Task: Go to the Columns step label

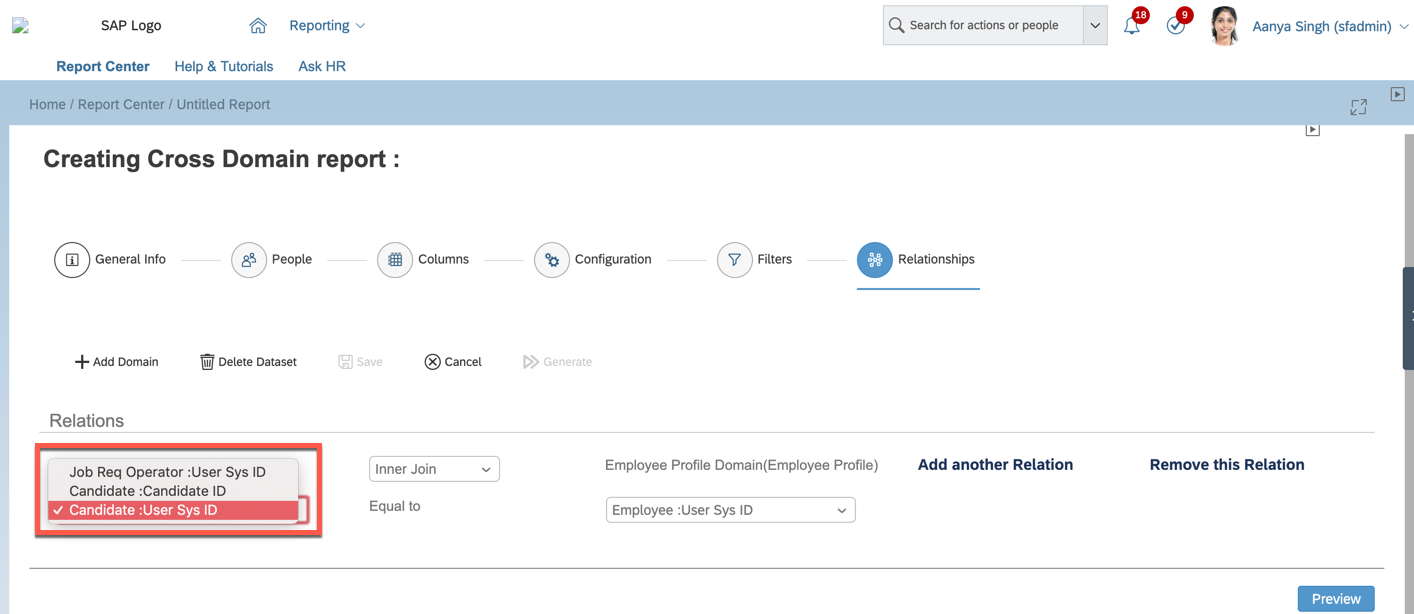Action: [x=443, y=259]
